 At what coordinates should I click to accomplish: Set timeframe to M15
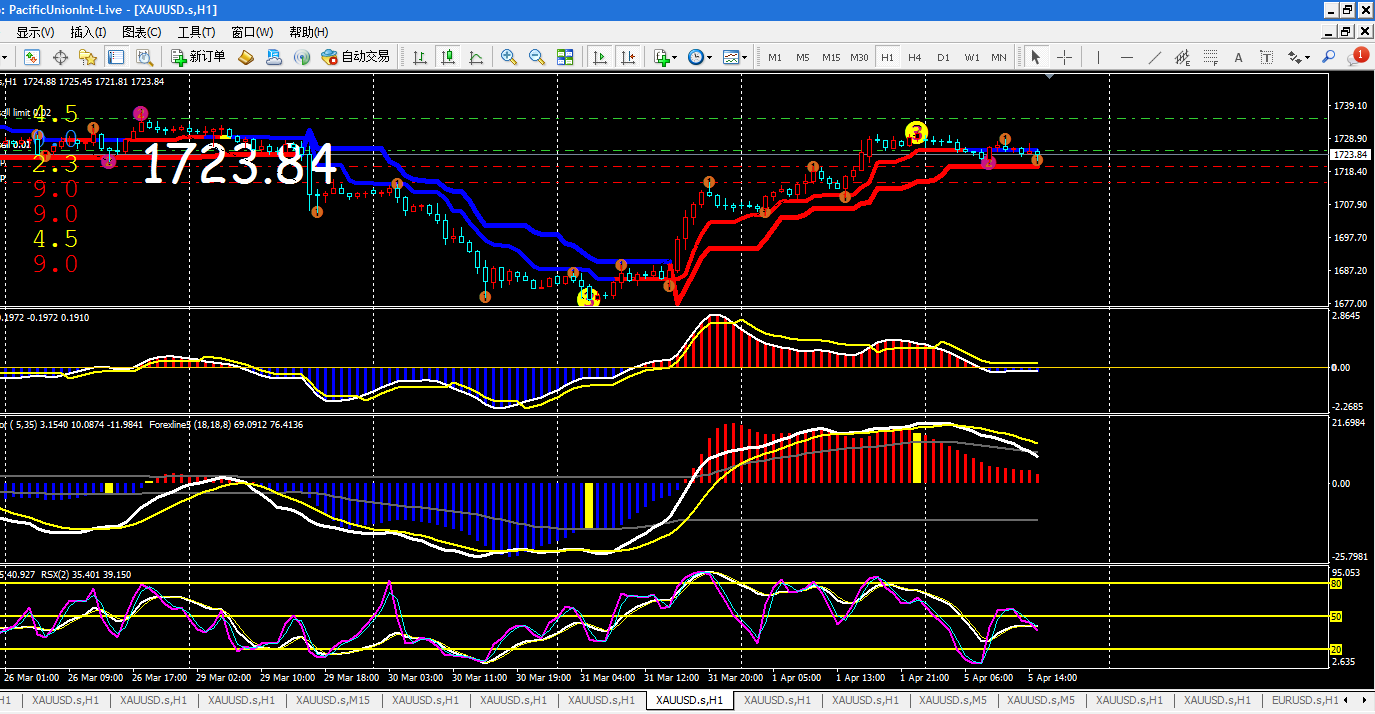pyautogui.click(x=831, y=57)
